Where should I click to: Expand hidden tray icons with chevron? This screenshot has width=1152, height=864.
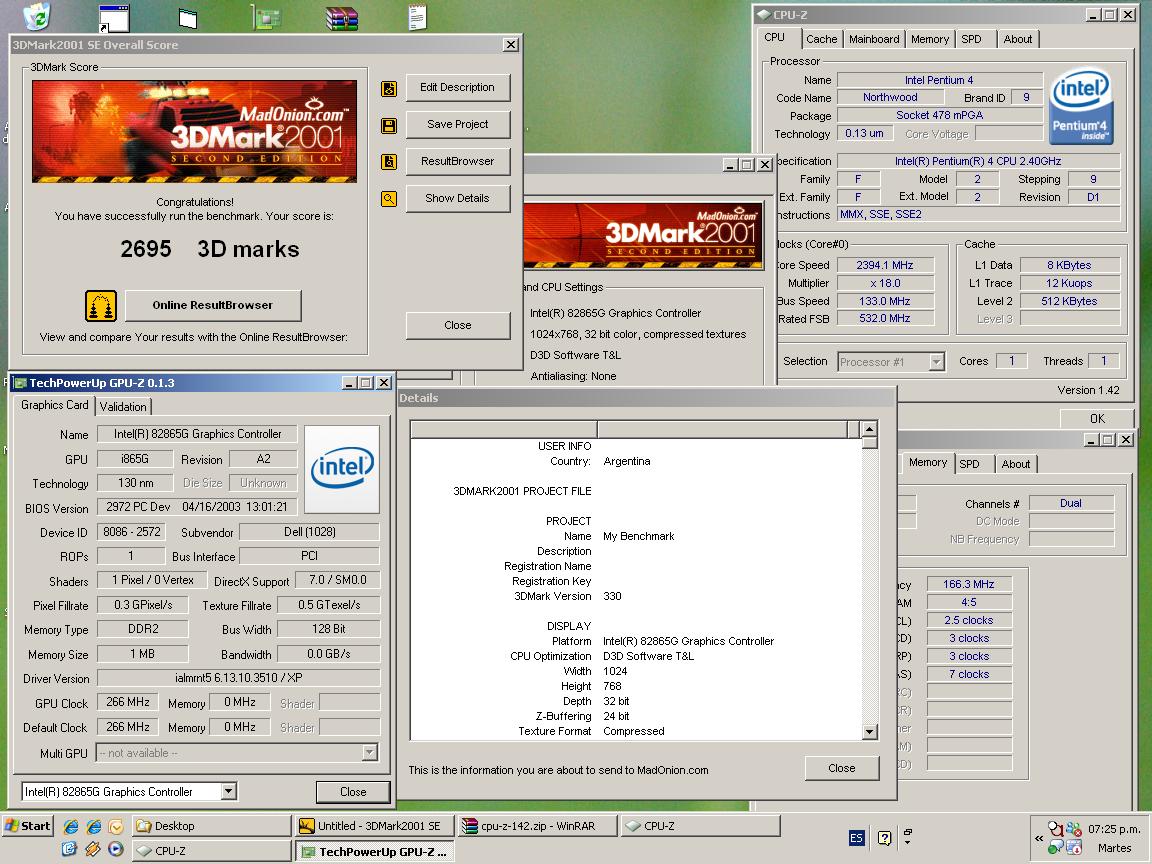coord(1038,838)
